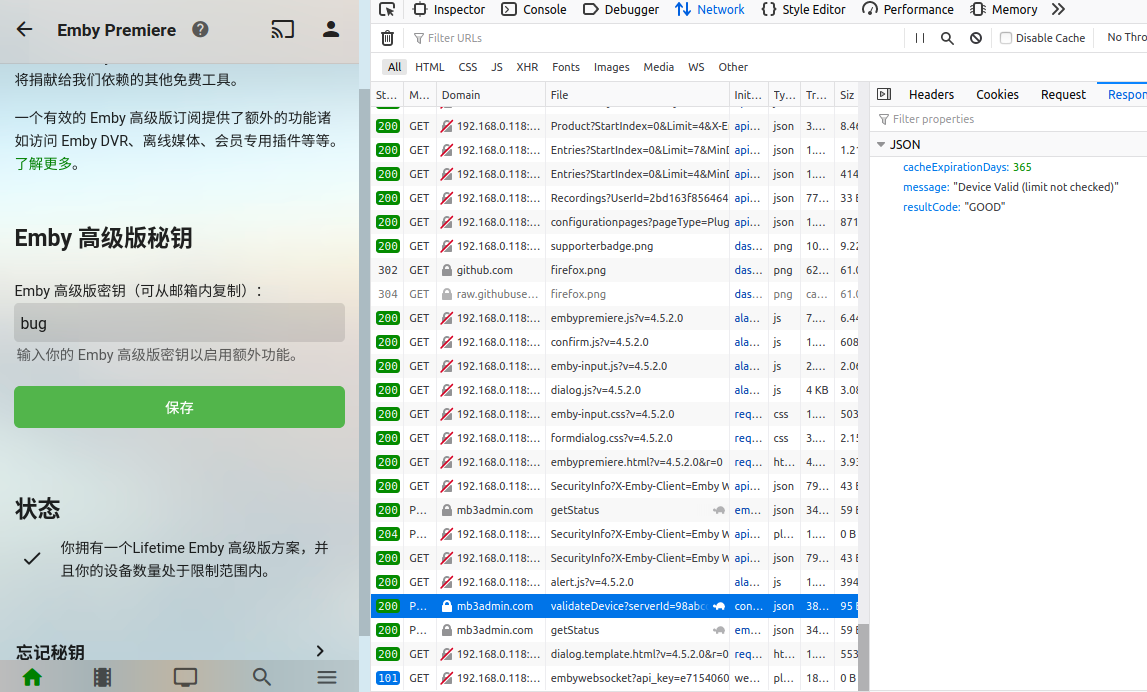Select the confirm.js?v=4.5.2.0 request
Screen dimensions: 1147x692
tap(614, 342)
